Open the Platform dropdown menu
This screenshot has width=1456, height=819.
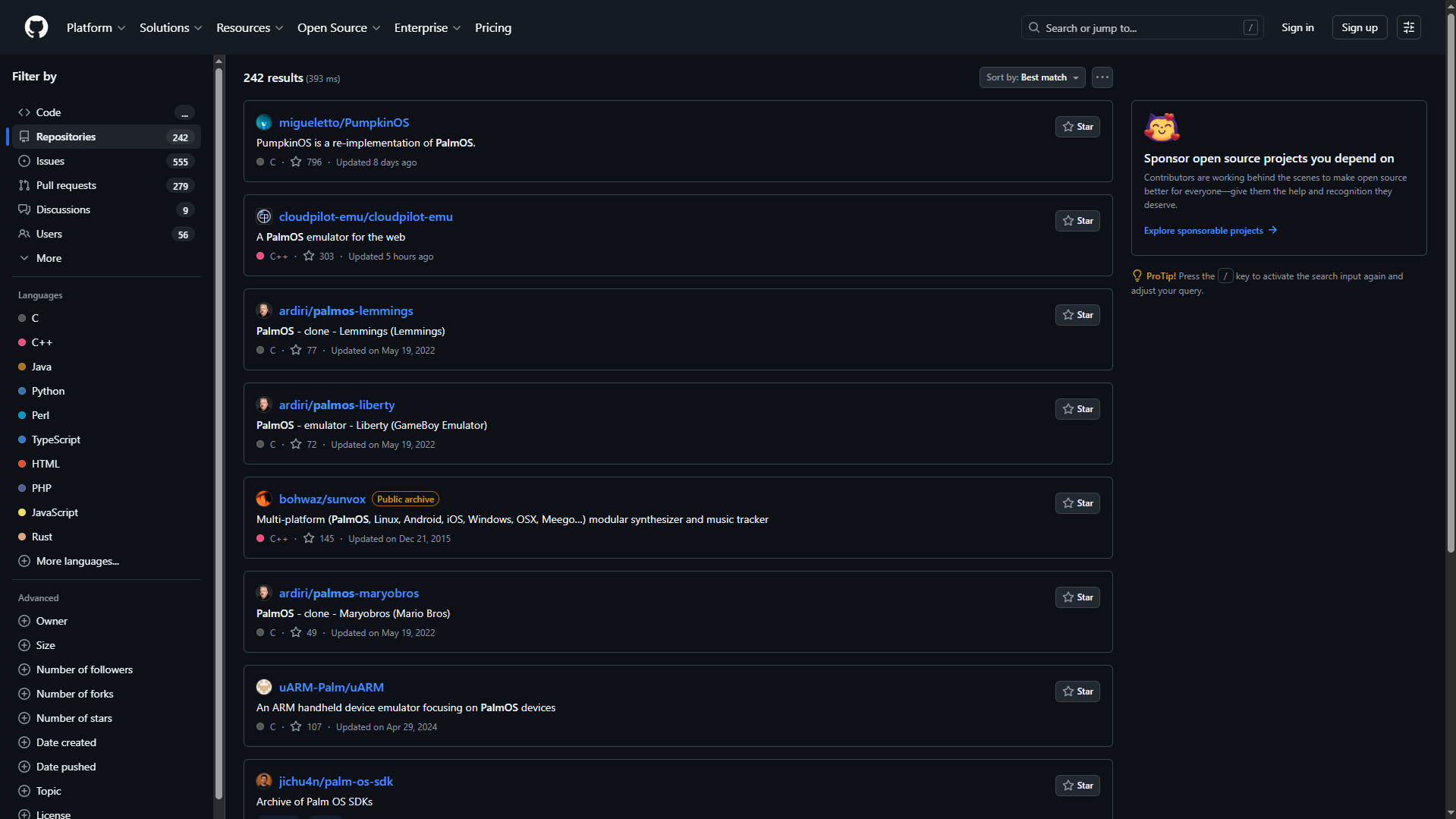pos(96,27)
